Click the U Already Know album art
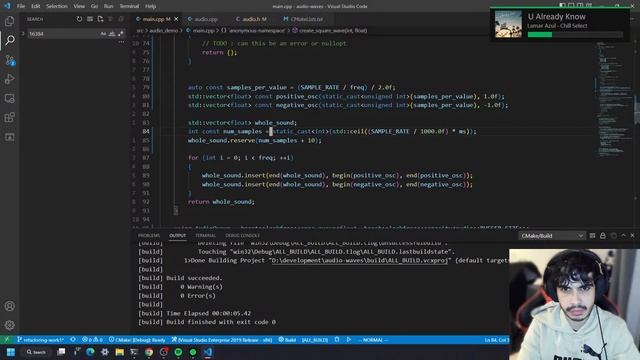The image size is (640, 360). tap(508, 24)
